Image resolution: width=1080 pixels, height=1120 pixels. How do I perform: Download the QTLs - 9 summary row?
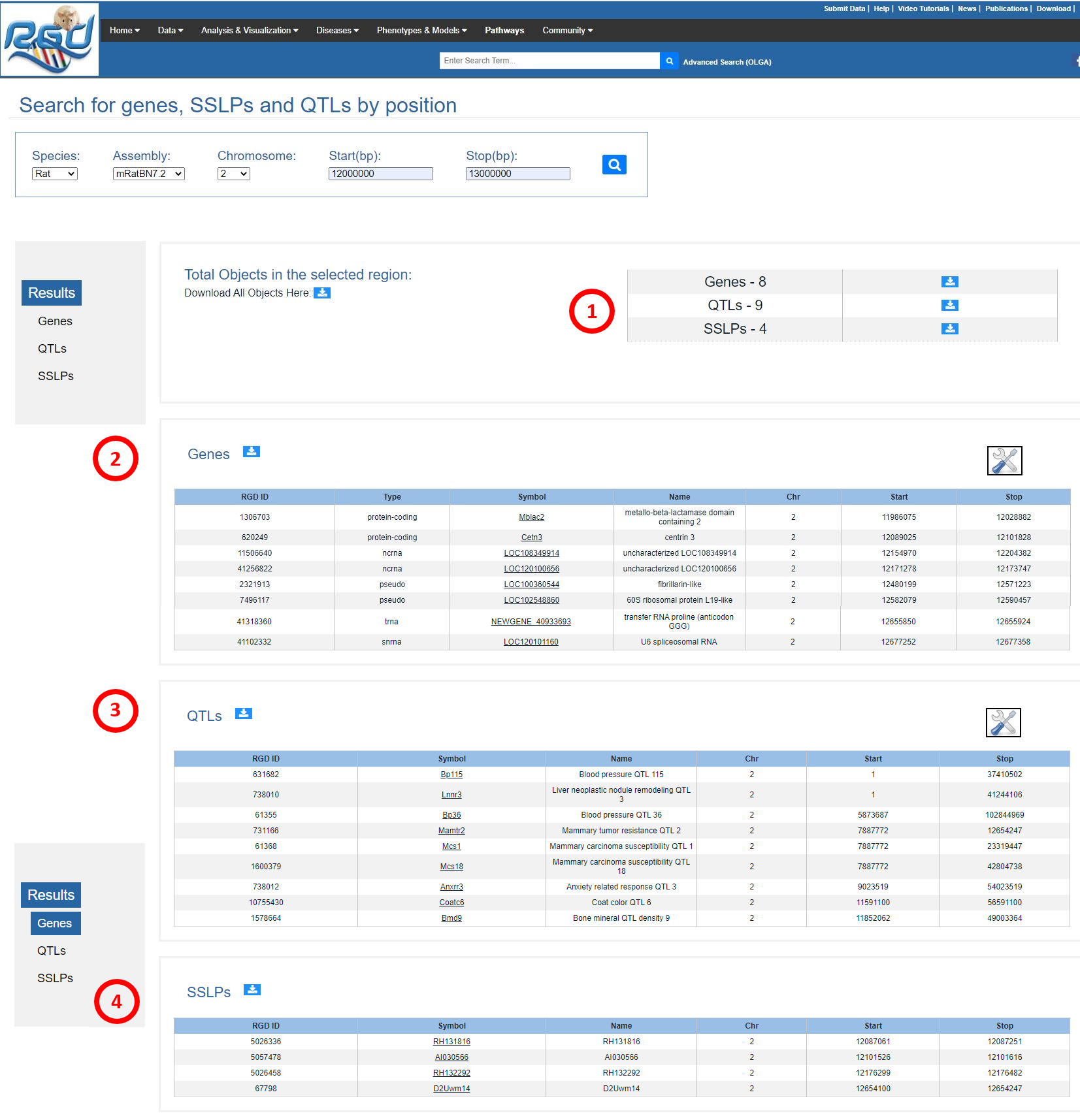[949, 305]
